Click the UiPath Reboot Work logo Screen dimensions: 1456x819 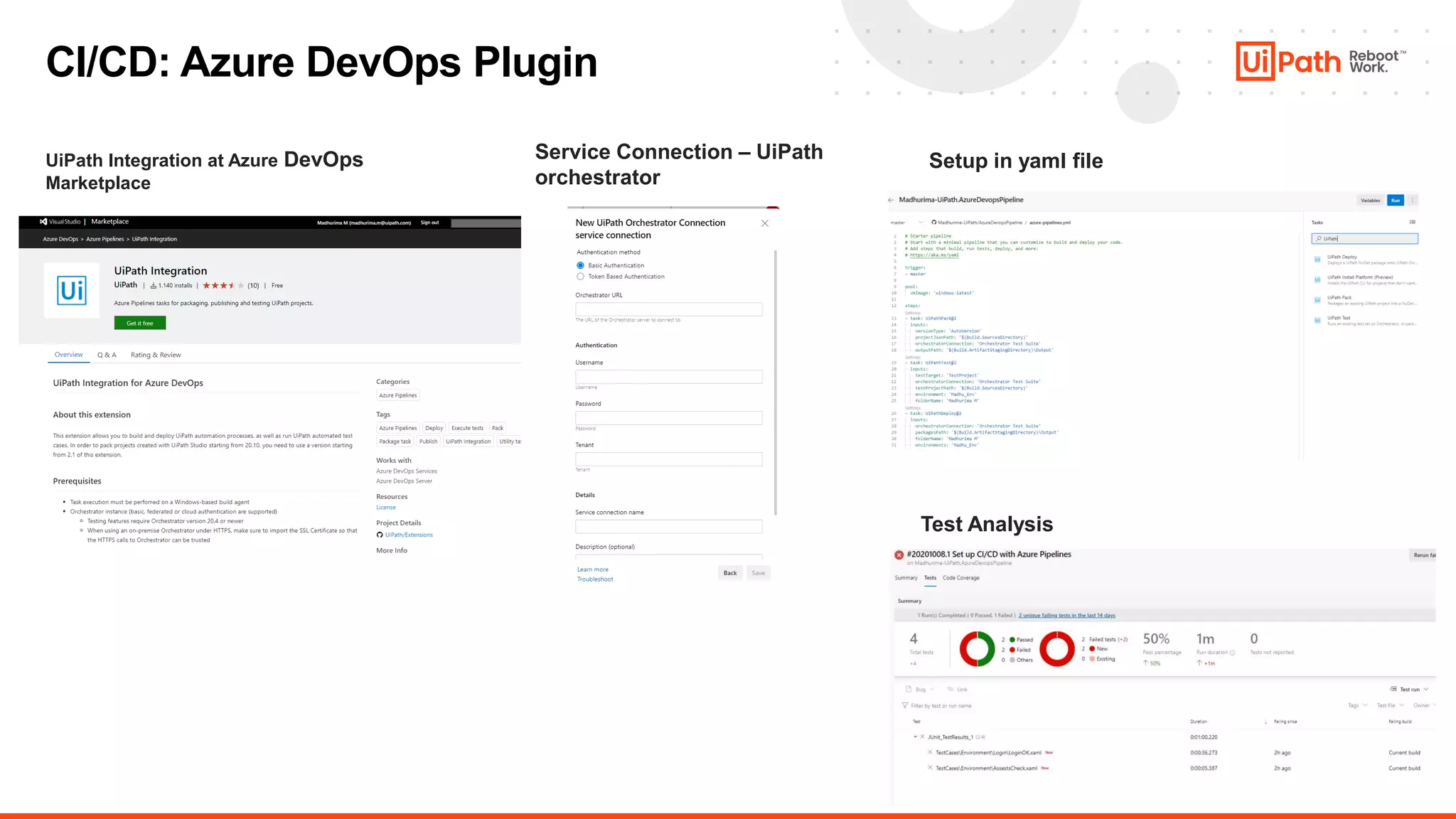1321,60
